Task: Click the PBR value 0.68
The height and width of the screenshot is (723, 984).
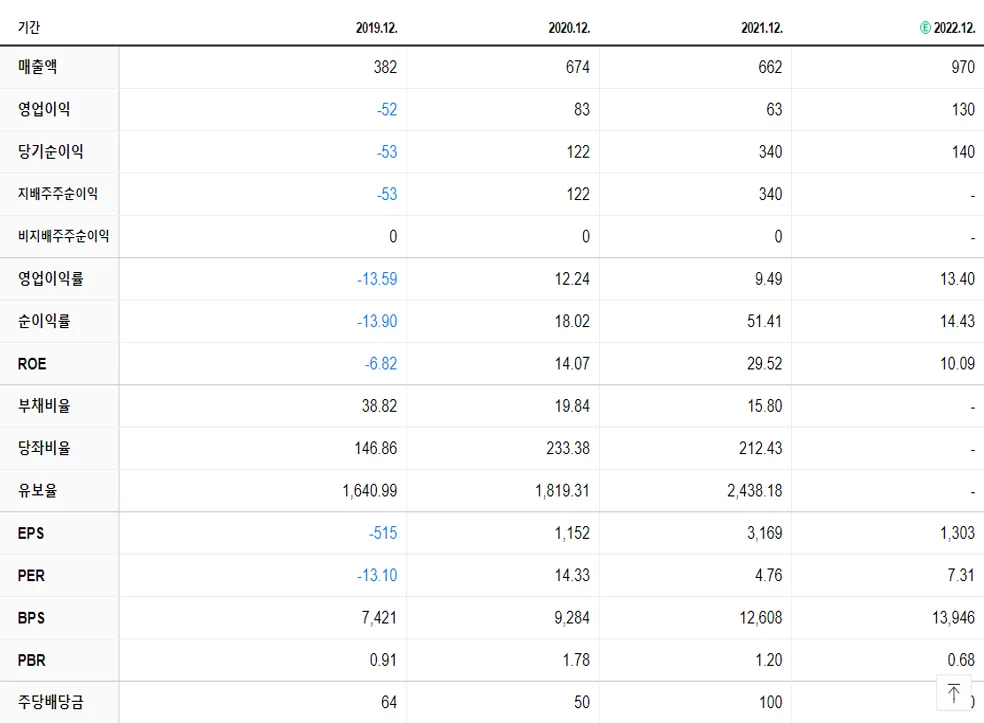Action: click(961, 660)
